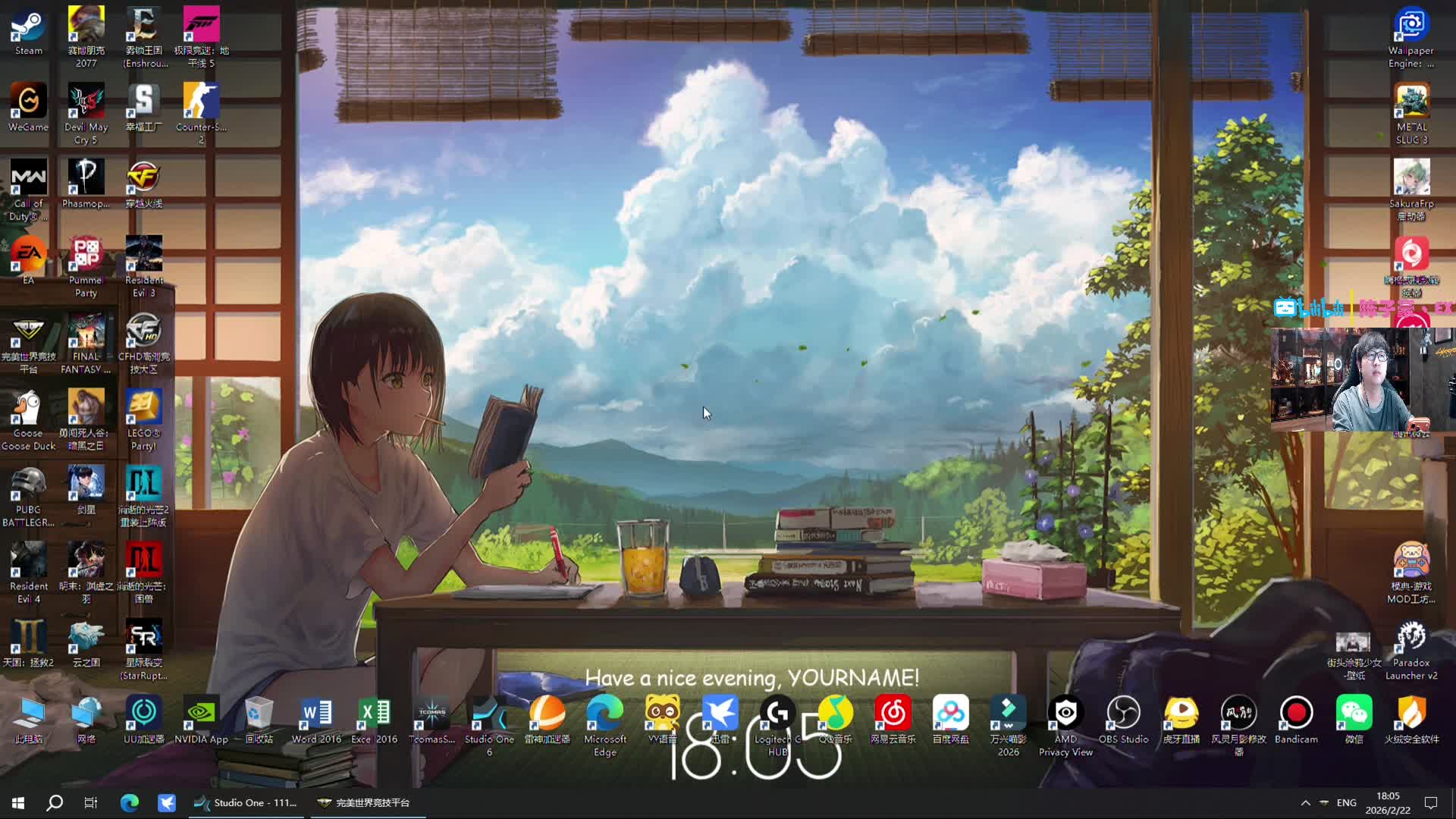Switch the ENG input language indicator
The image size is (1456, 819).
(x=1346, y=802)
